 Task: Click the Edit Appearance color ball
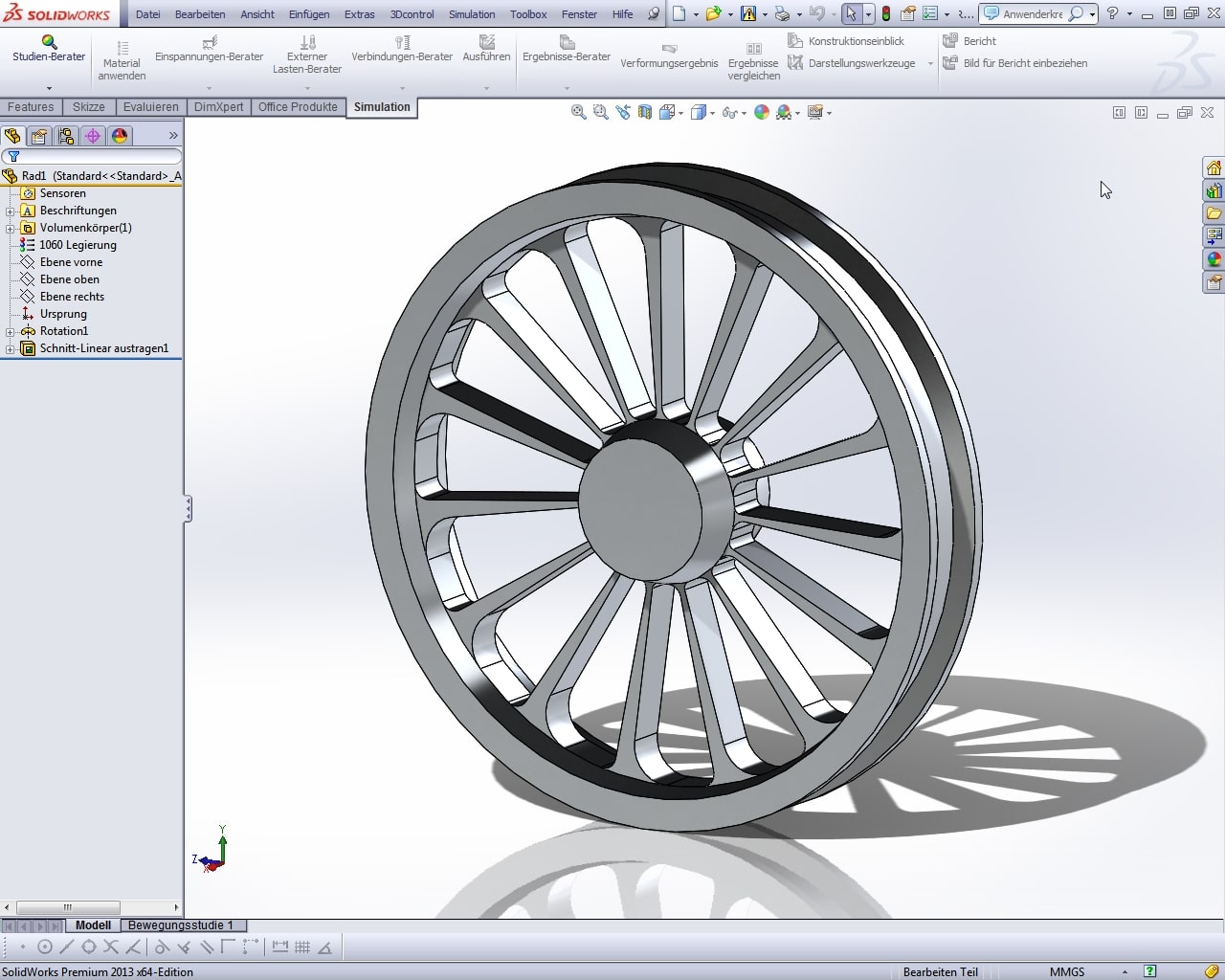coord(762,112)
